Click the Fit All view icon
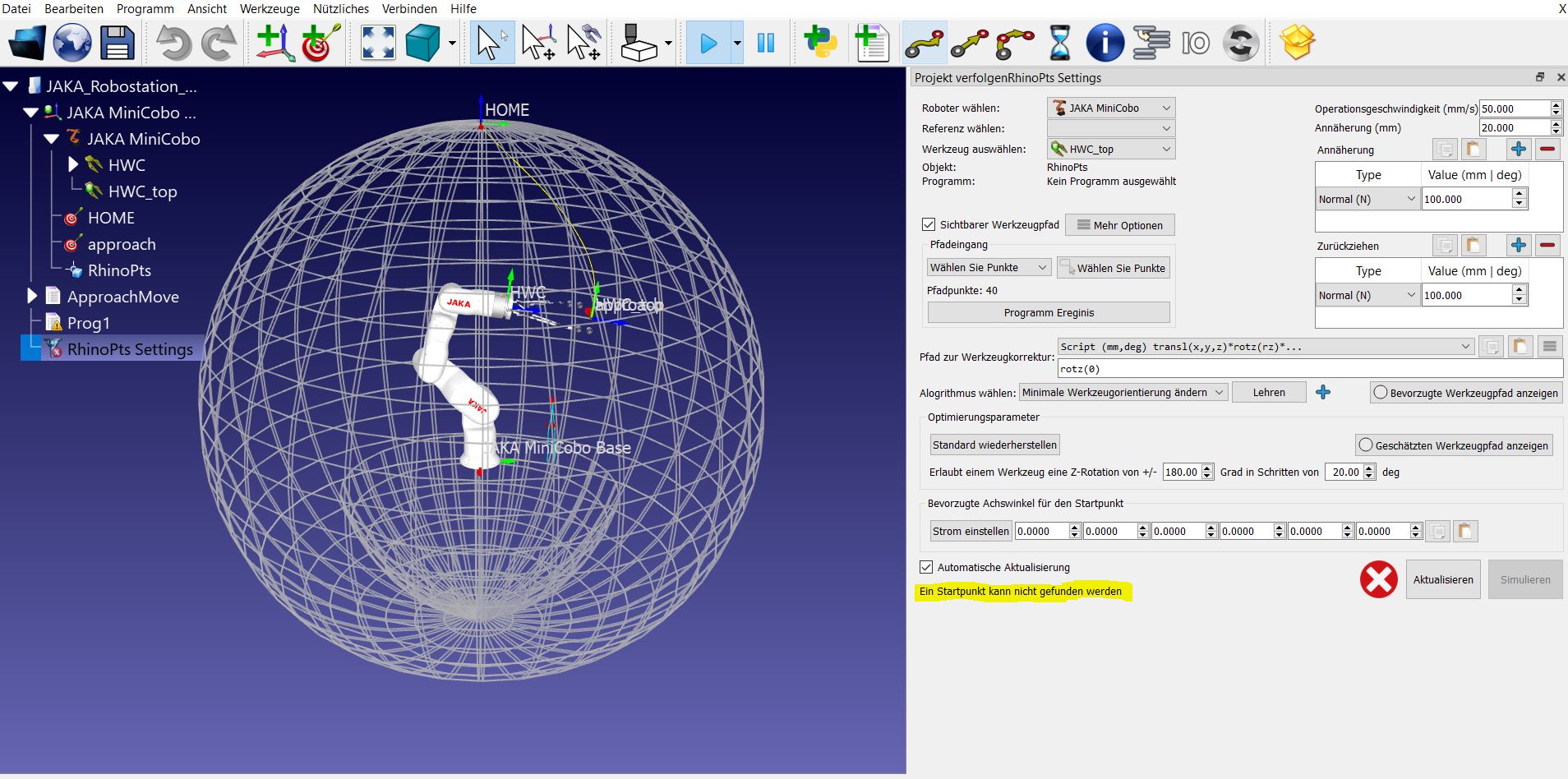Viewport: 1568px width, 779px height. (378, 43)
